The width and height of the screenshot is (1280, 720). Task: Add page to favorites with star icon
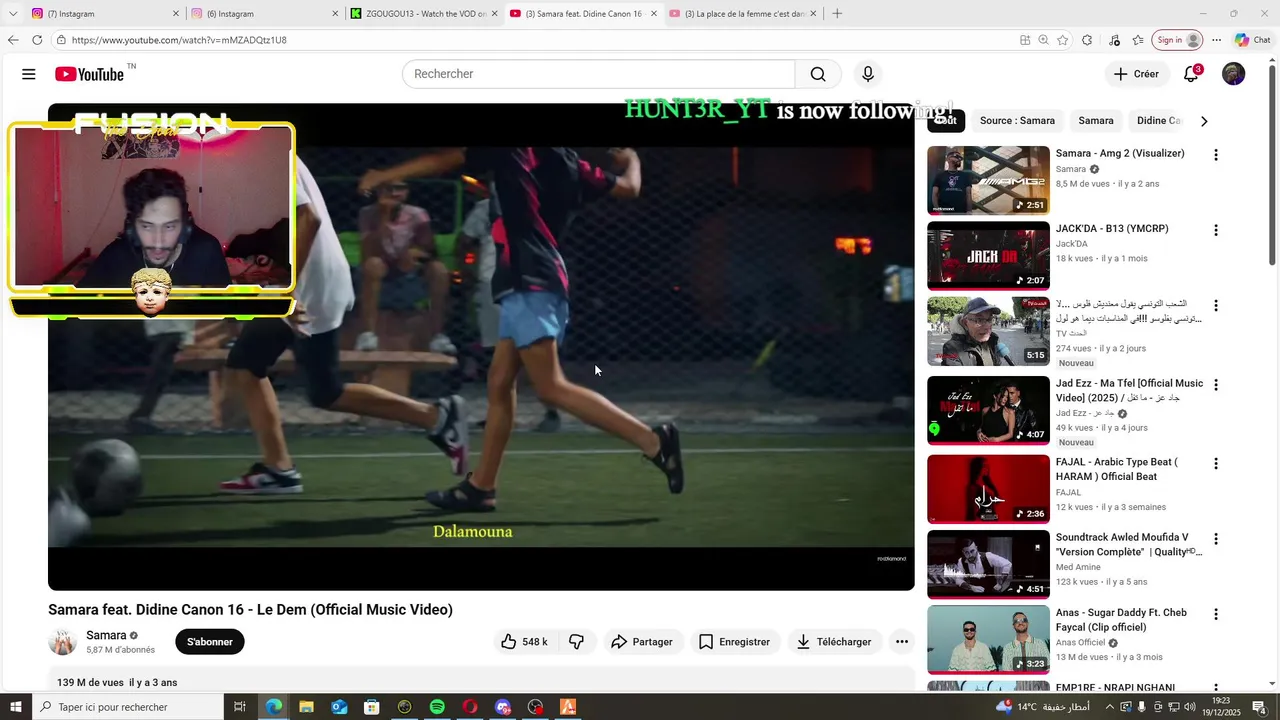pos(1063,40)
